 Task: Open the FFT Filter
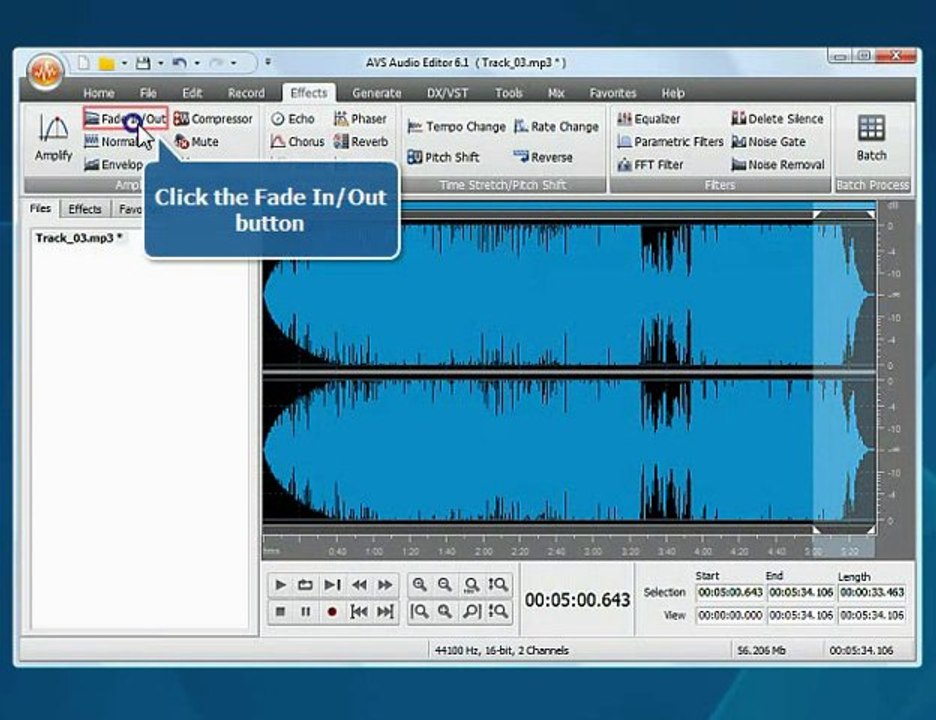point(649,165)
